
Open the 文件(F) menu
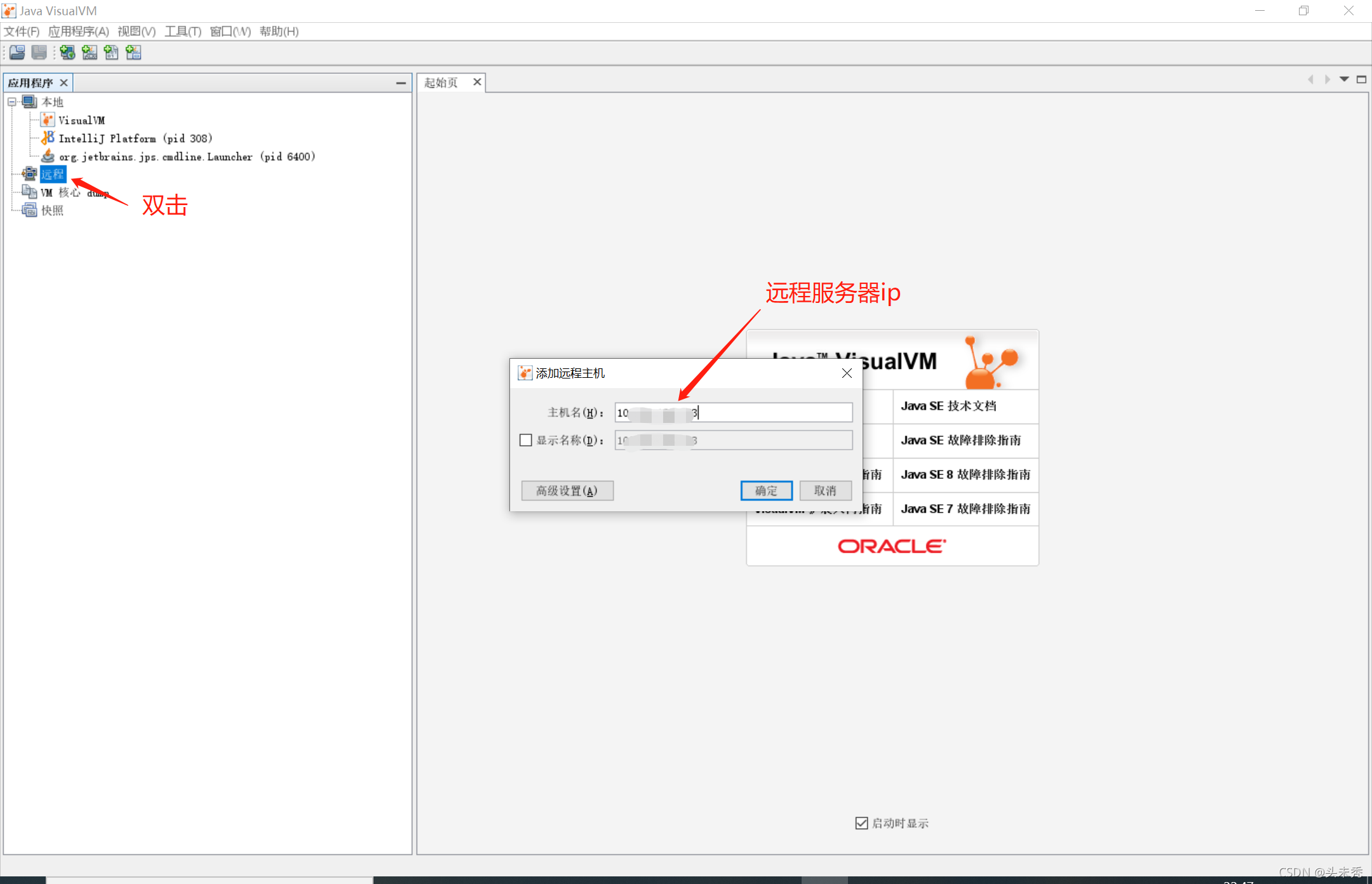pos(22,31)
